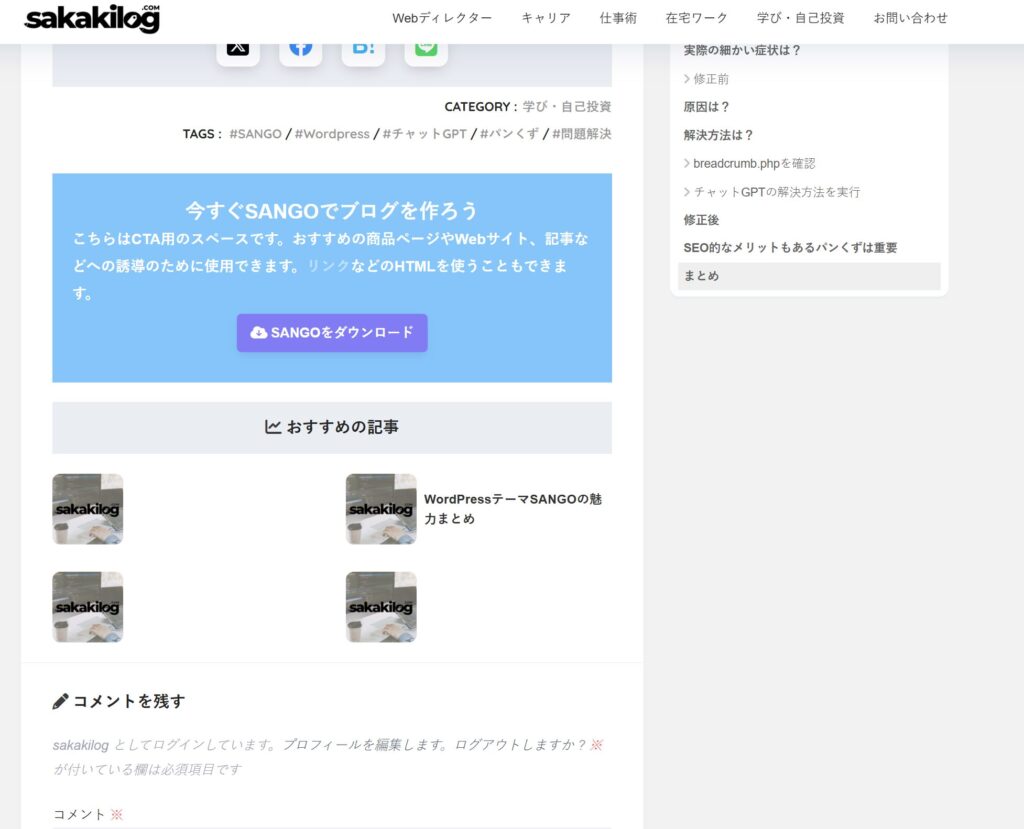
Task: Open the お問い合わせ page
Action: (910, 18)
